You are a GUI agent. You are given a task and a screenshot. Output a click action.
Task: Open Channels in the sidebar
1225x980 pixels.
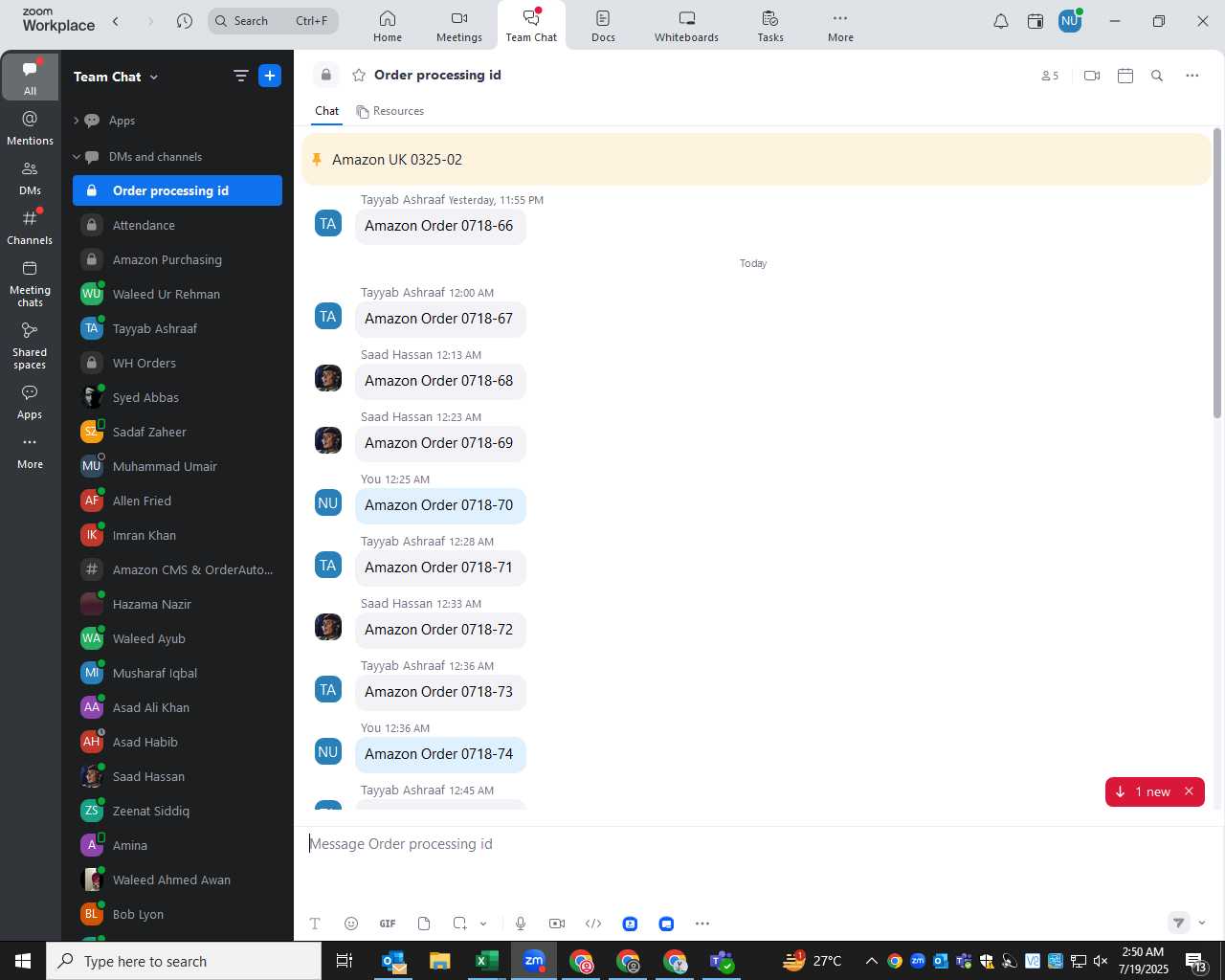pos(30,228)
